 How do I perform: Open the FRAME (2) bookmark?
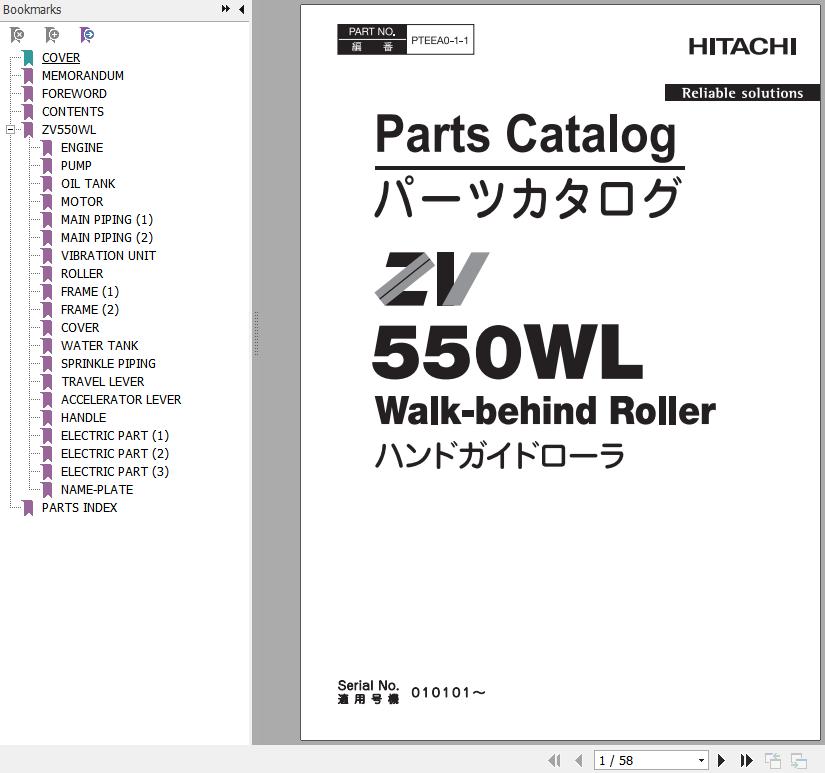tap(90, 309)
